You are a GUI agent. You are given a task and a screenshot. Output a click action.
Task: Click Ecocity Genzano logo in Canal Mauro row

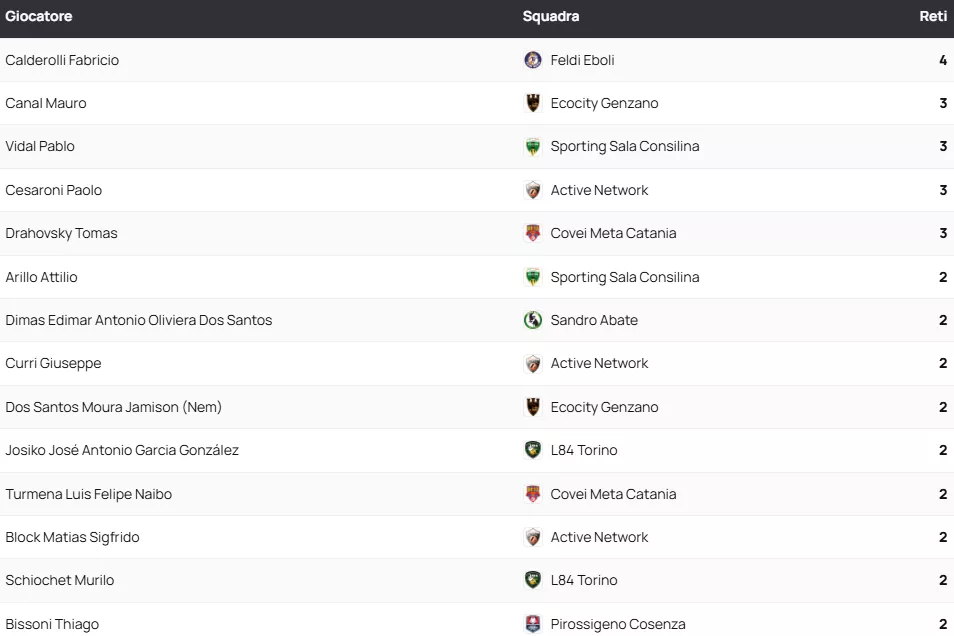click(x=533, y=103)
